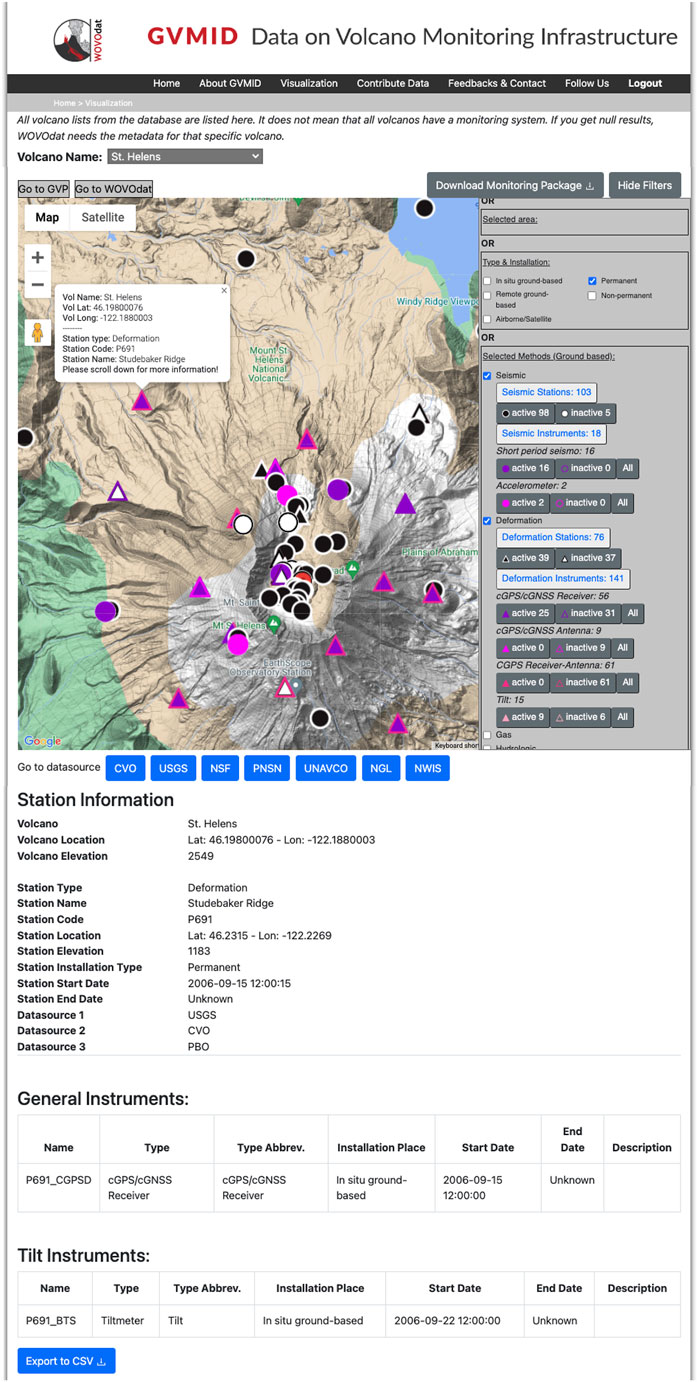Click the Google logo on the map
The height and width of the screenshot is (1382, 698).
[42, 741]
